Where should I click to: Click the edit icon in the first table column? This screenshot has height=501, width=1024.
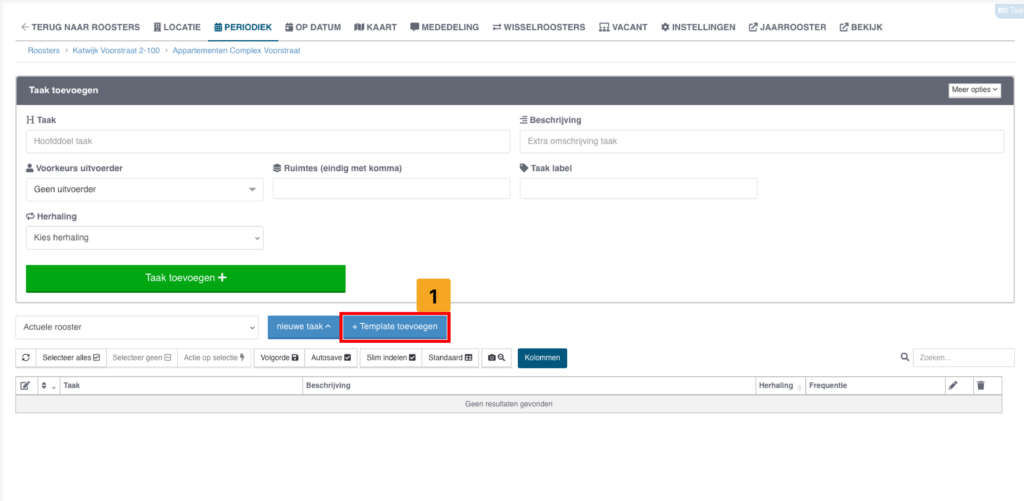[26, 385]
